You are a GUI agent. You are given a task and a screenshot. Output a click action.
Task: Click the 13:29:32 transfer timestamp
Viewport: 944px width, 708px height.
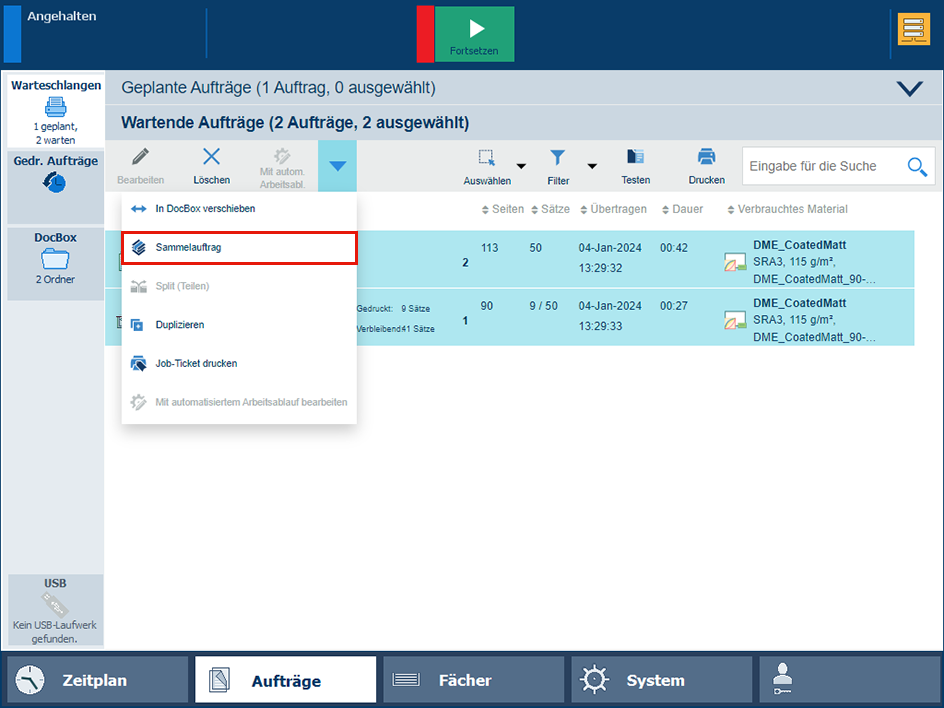click(600, 268)
